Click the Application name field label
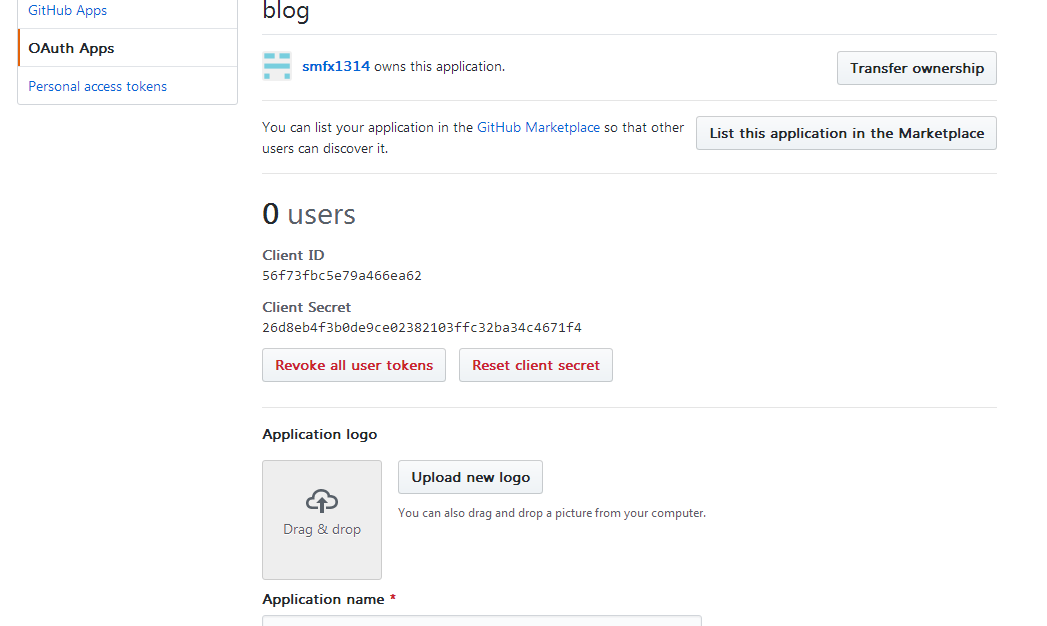The image size is (1047, 626). click(323, 599)
